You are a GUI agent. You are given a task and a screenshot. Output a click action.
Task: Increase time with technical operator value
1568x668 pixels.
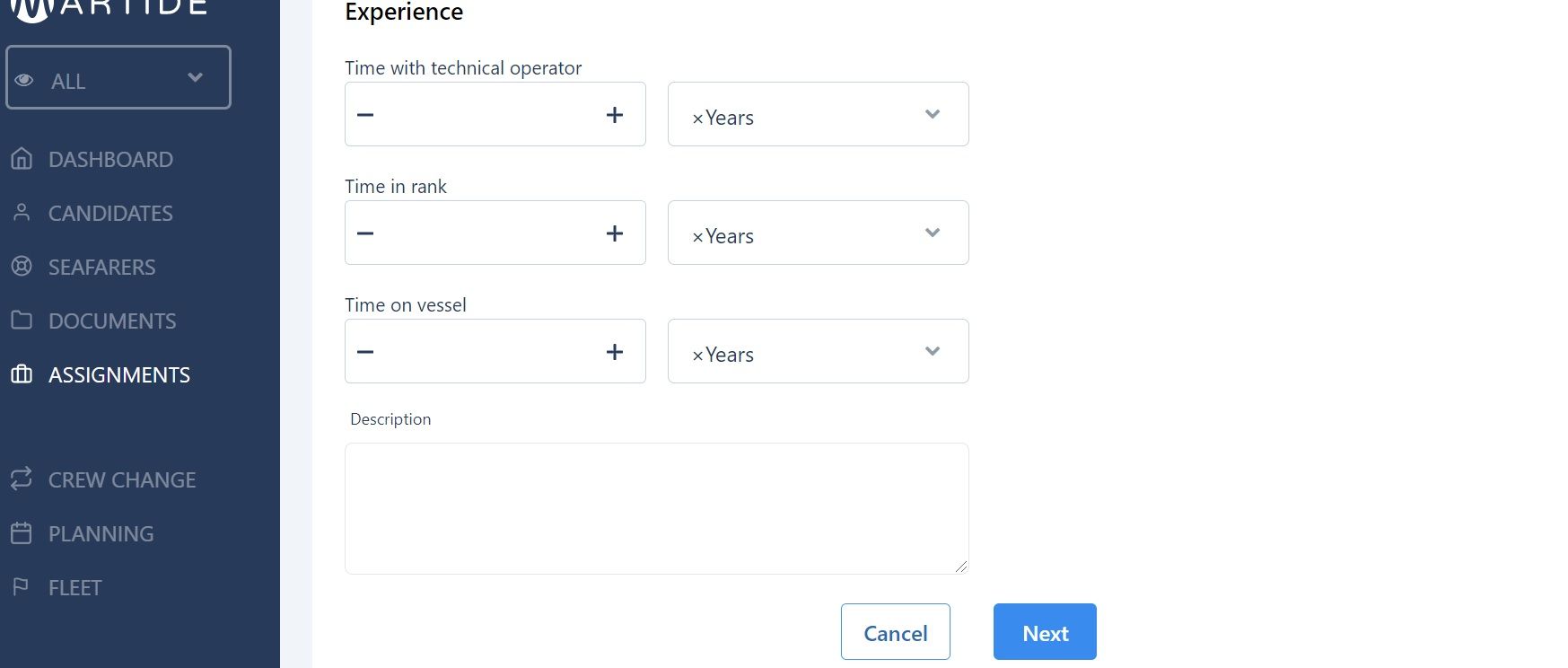615,115
